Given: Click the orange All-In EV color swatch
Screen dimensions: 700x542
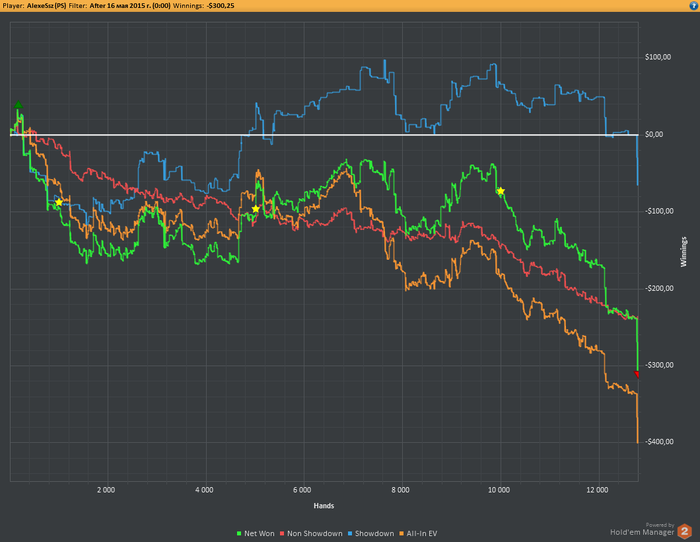Looking at the screenshot, I should 401,534.
